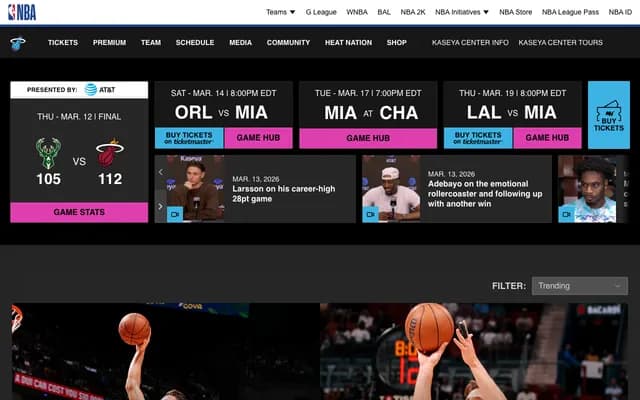Click the Miami Heat logo in navbar

pos(18,43)
